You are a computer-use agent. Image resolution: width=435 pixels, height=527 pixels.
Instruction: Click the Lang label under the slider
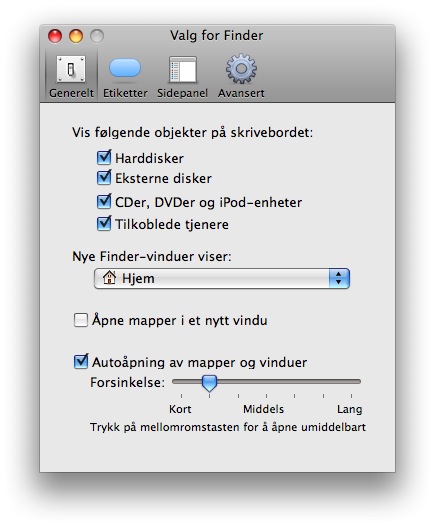coord(350,409)
